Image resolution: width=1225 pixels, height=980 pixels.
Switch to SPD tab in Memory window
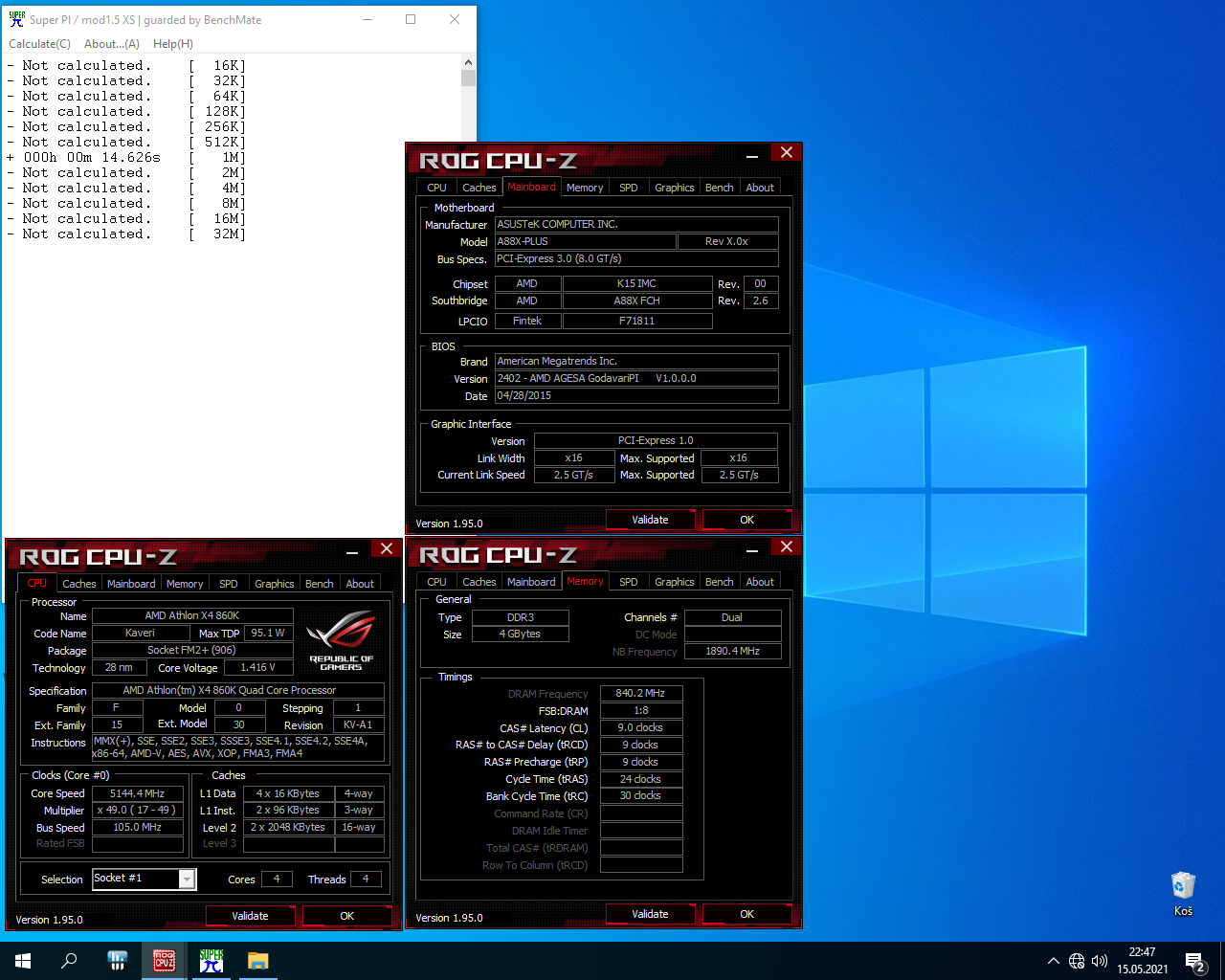[x=629, y=582]
